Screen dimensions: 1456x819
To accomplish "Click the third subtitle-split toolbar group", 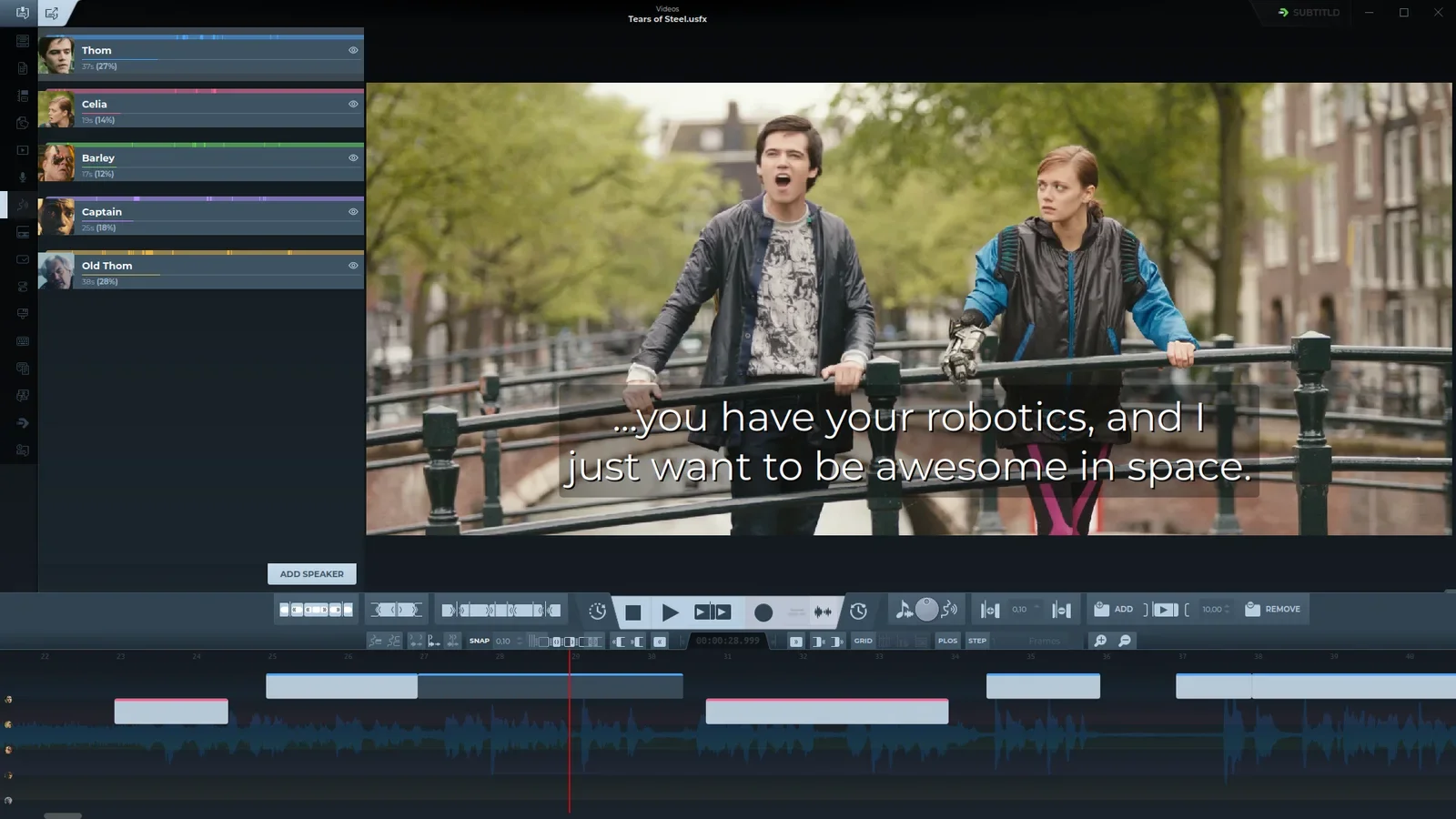I will point(500,610).
